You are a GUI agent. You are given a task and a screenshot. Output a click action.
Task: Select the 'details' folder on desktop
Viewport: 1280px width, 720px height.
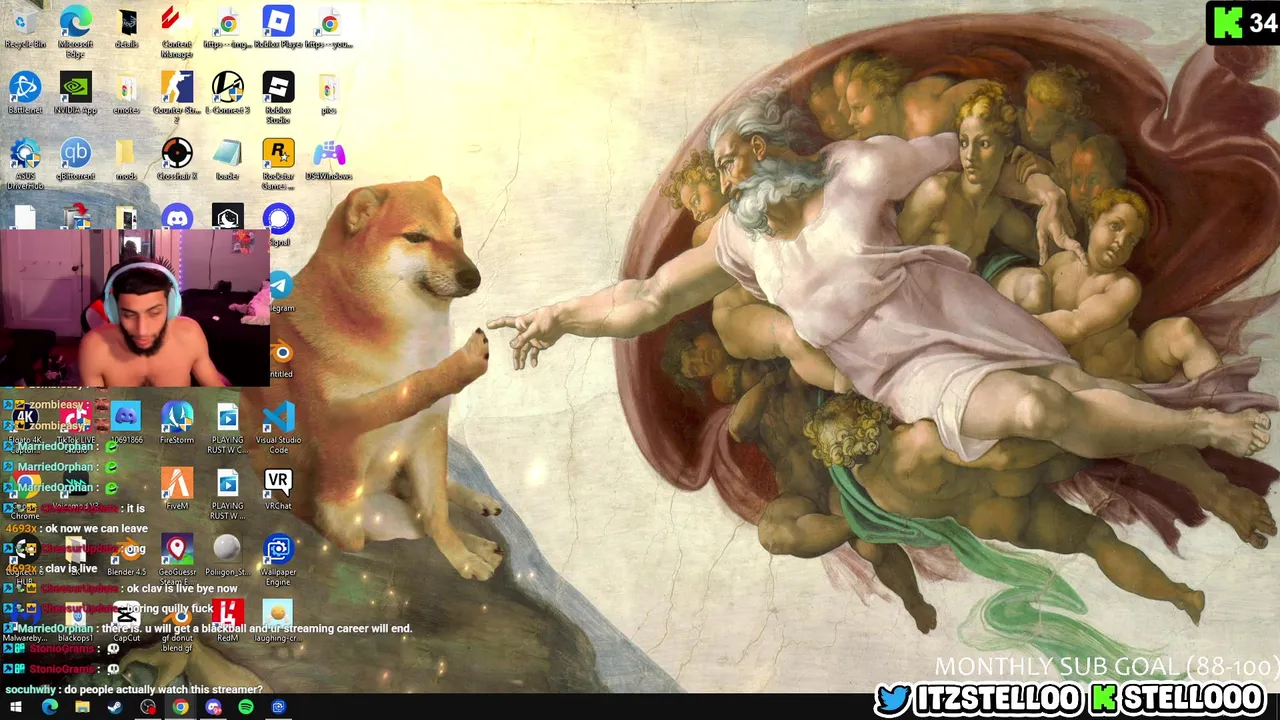[127, 28]
